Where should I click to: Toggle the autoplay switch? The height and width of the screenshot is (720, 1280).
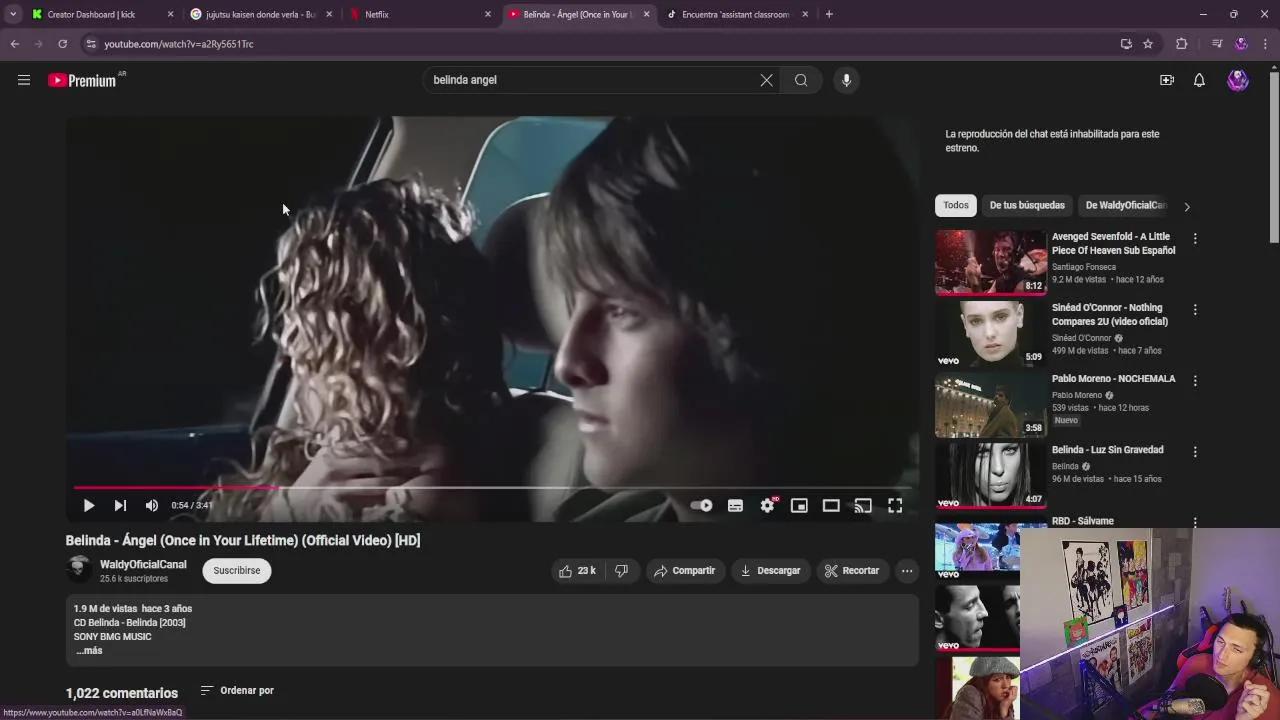tap(702, 506)
